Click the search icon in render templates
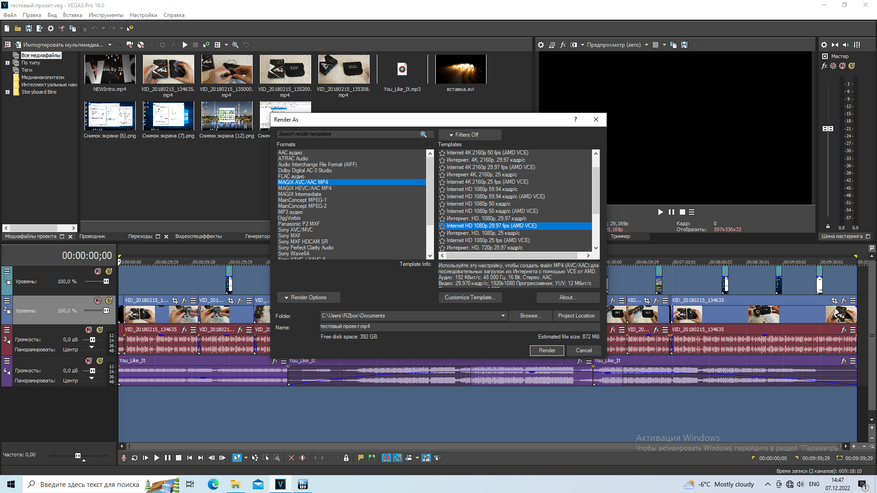The width and height of the screenshot is (877, 493). 423,134
